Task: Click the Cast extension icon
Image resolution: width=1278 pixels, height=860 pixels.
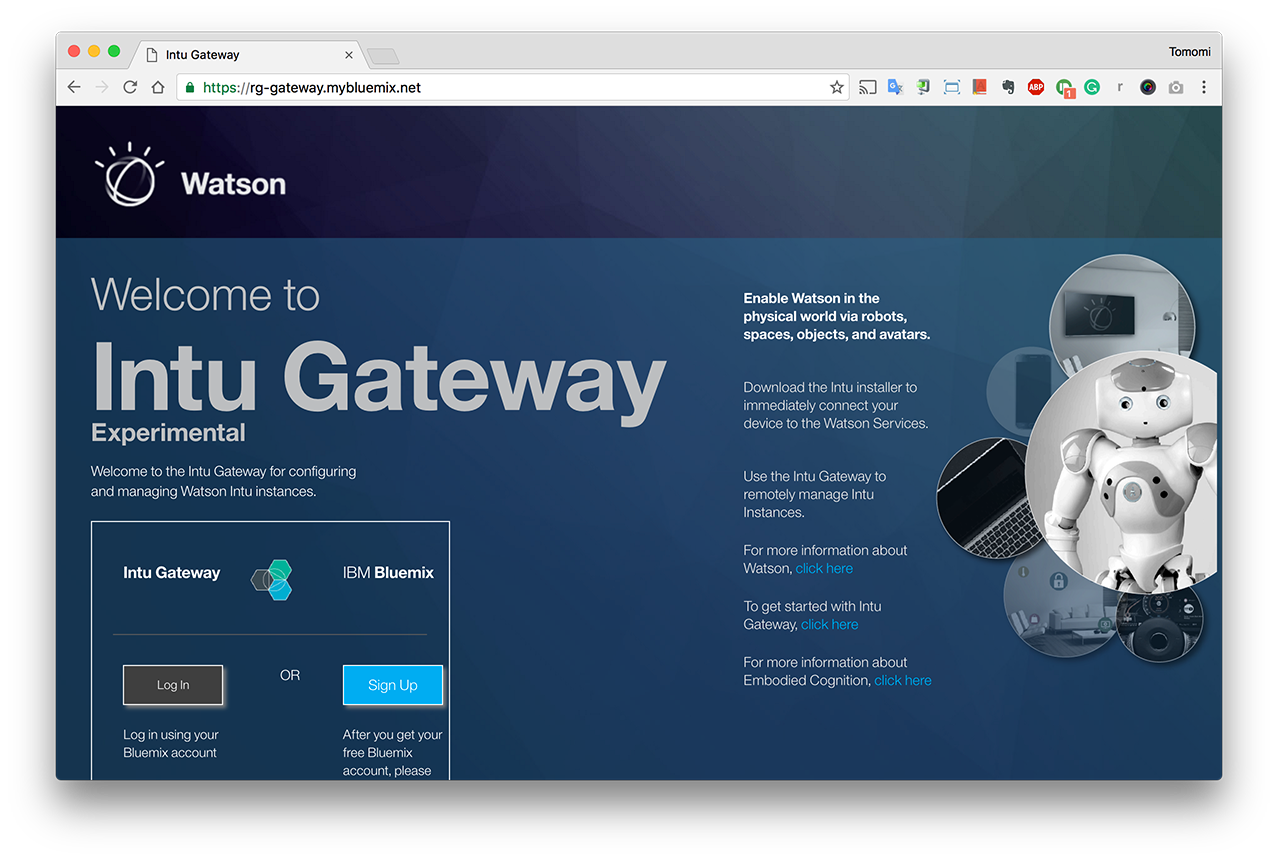Action: [868, 87]
